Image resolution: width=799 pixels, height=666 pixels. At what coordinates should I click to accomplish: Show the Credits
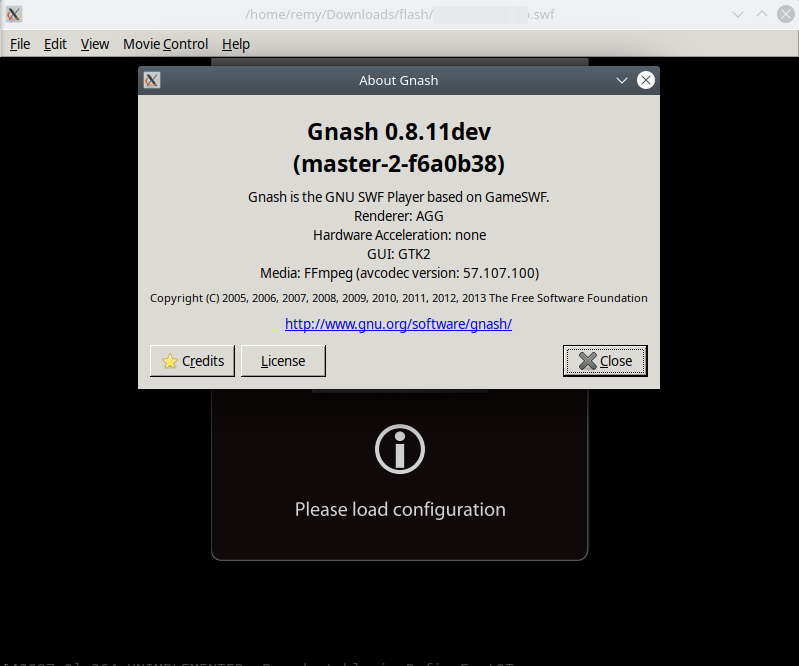click(193, 361)
